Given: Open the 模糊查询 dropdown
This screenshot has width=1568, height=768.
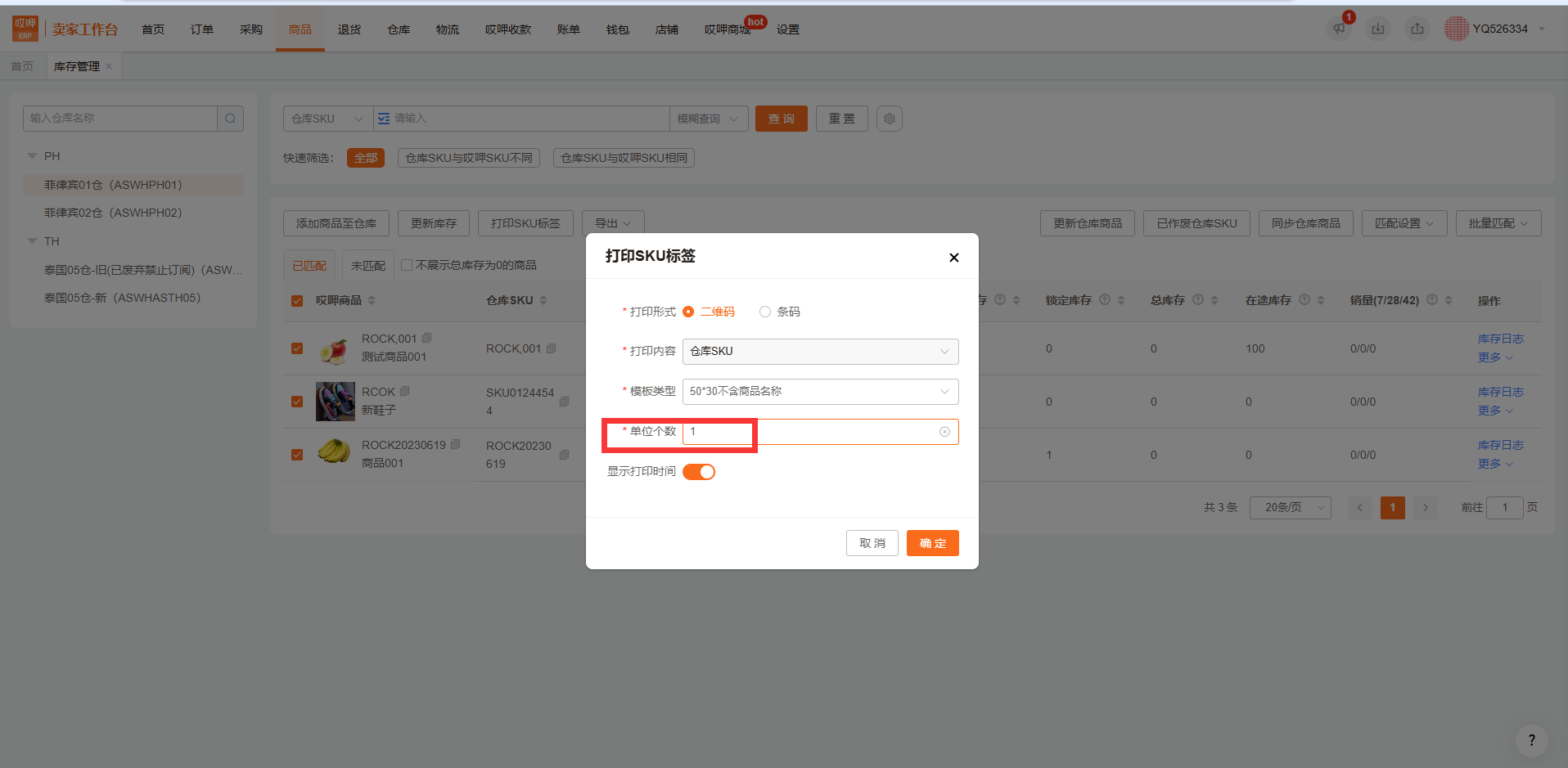Looking at the screenshot, I should (709, 119).
